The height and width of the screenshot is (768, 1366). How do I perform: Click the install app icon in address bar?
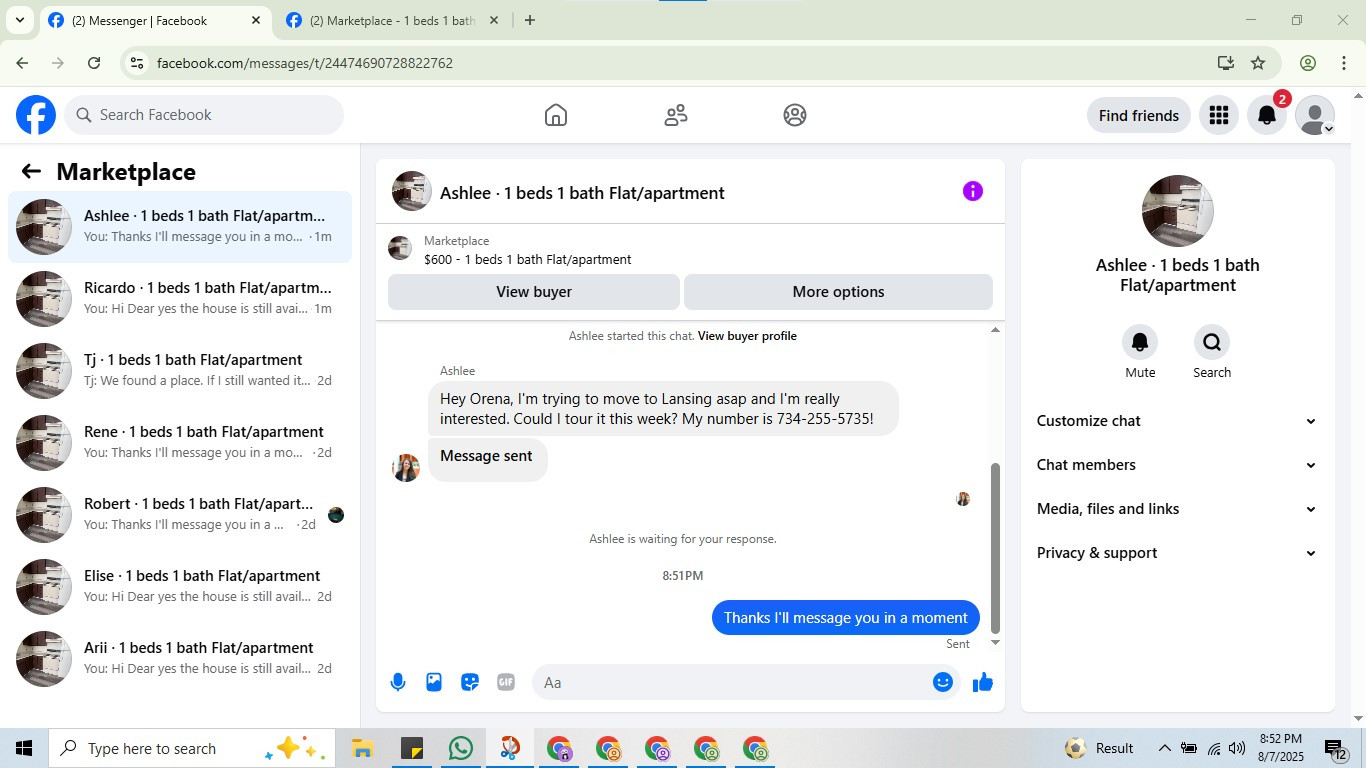tap(1226, 63)
